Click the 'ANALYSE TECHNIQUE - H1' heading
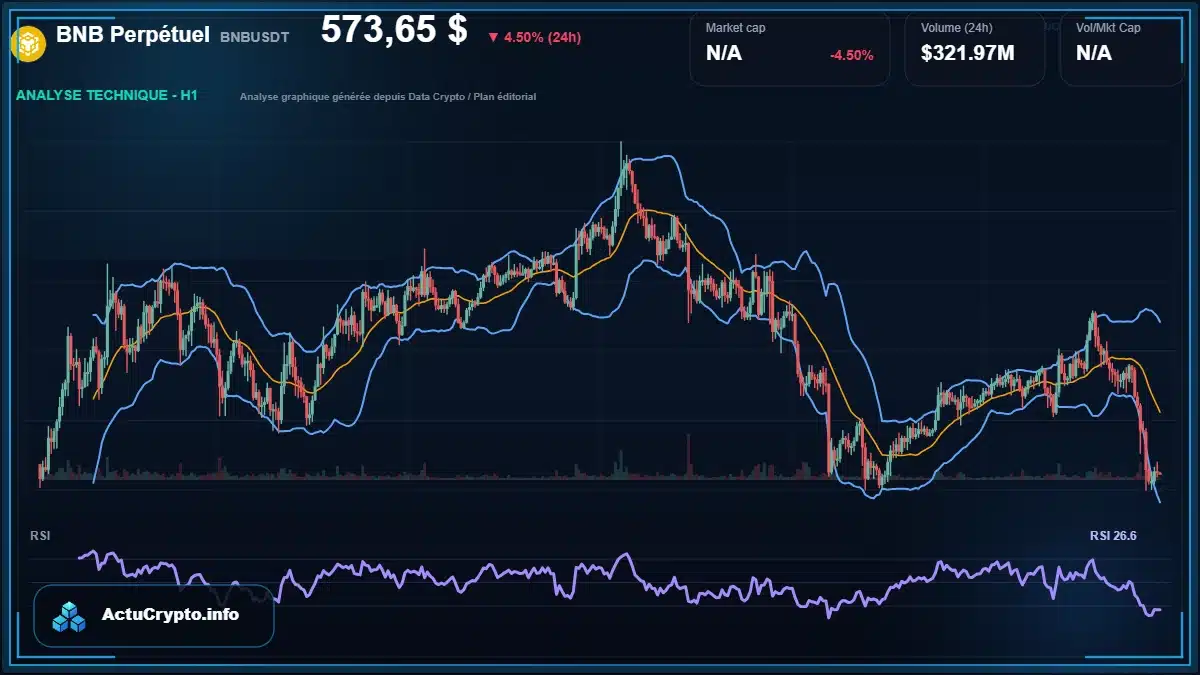The width and height of the screenshot is (1200, 675). point(107,96)
